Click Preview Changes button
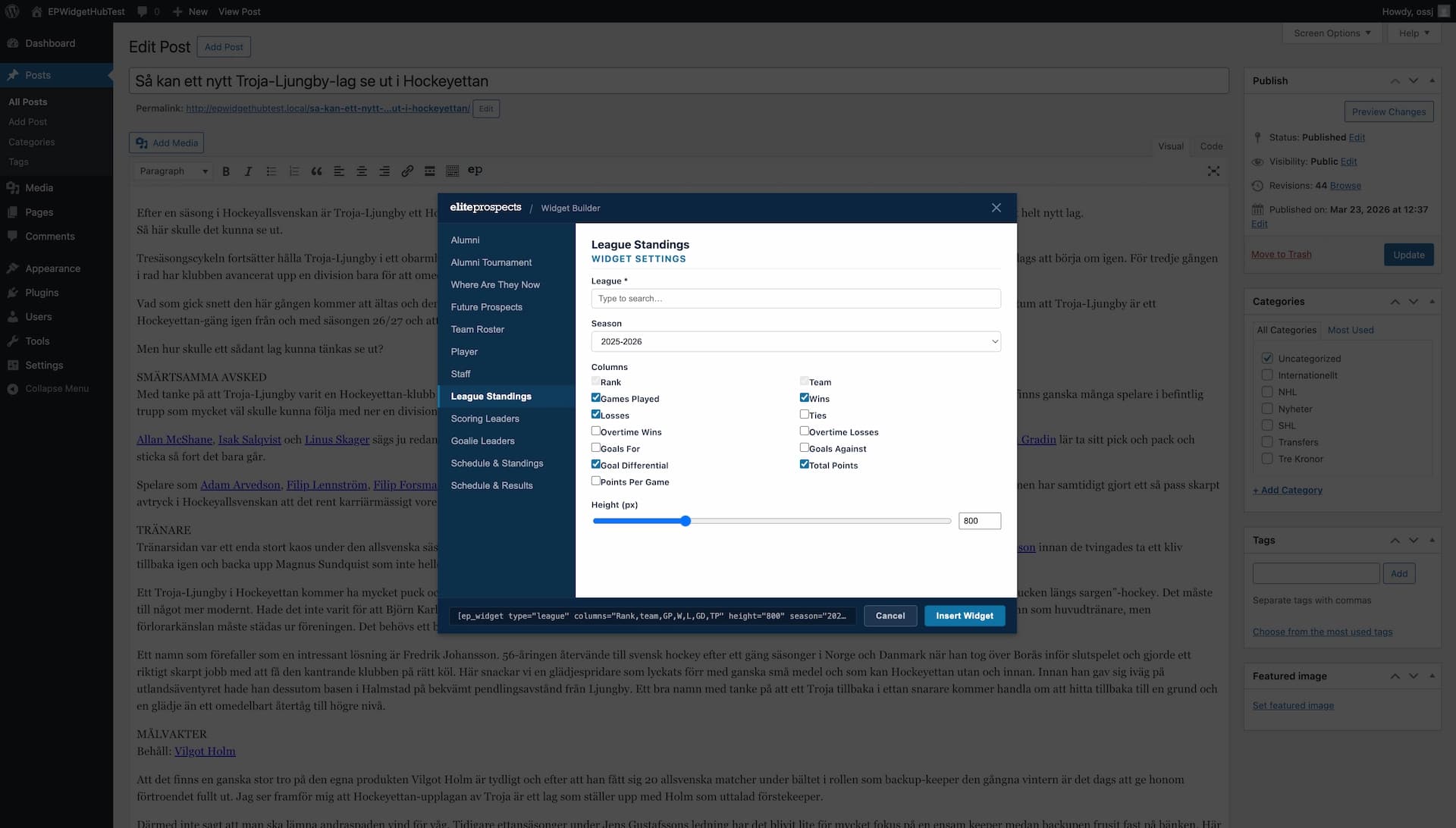This screenshot has width=1456, height=828. 1389,111
